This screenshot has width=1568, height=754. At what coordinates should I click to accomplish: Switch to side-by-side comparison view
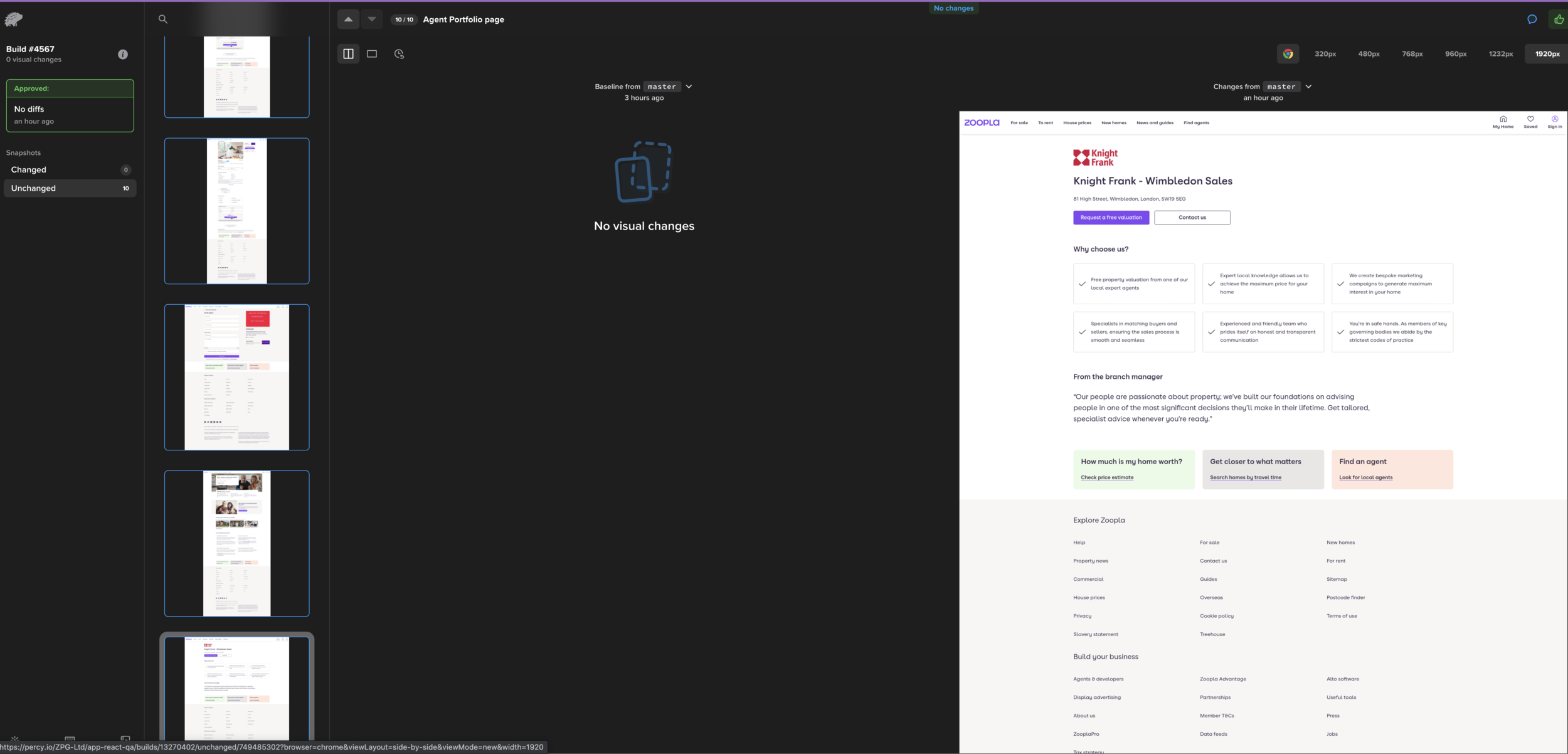click(348, 54)
